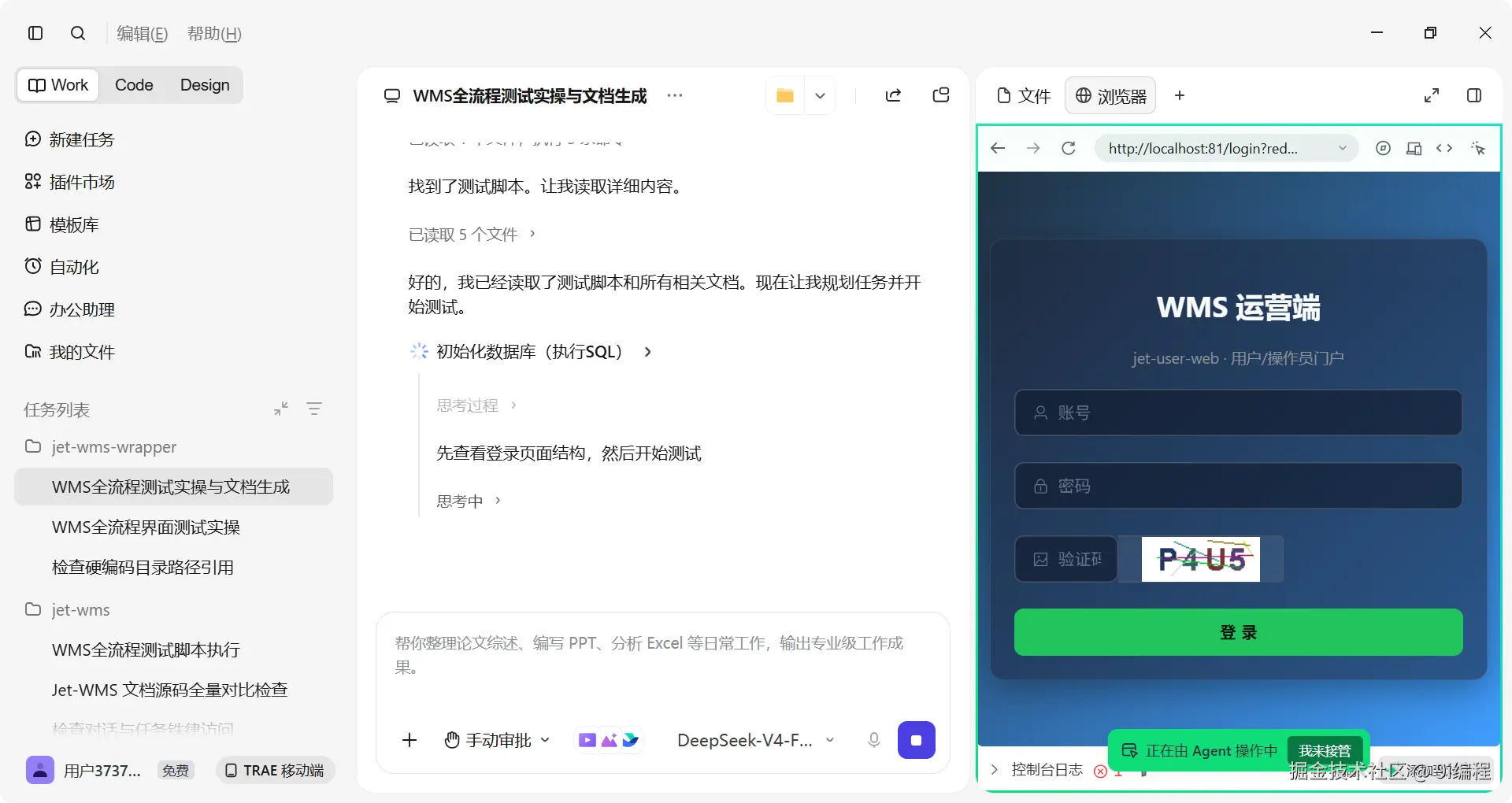Open the 自动化 automation section
Viewport: 1512px width, 803px height.
(x=61, y=267)
